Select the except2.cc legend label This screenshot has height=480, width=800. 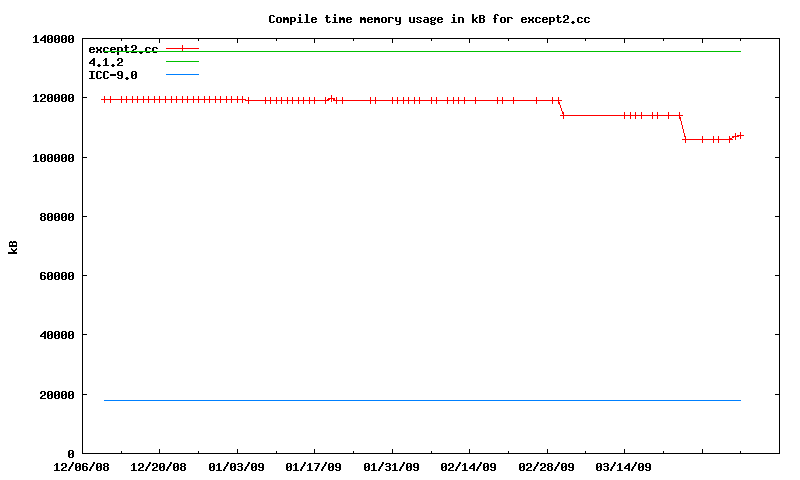tap(123, 49)
